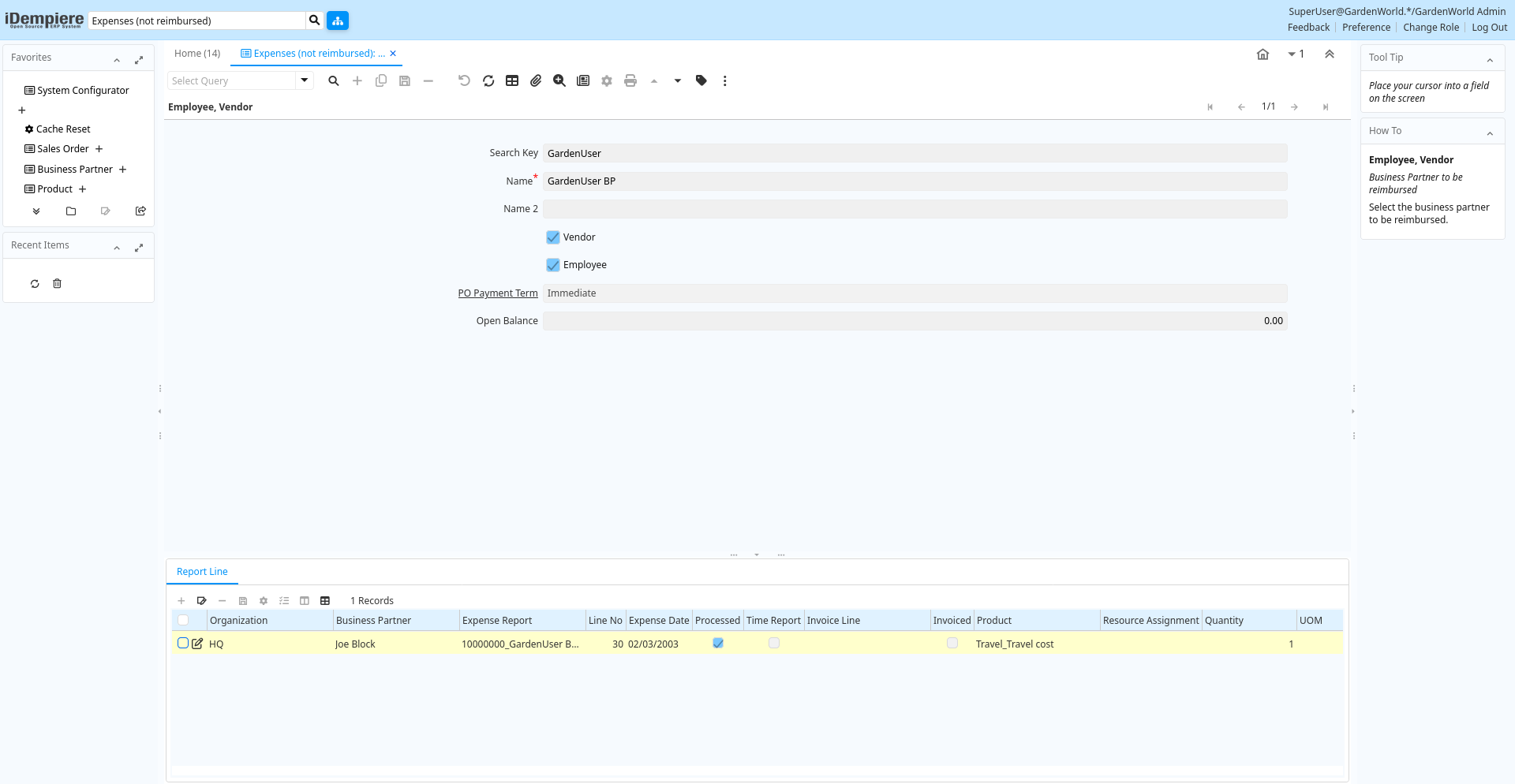Click the tag label icon
The height and width of the screenshot is (784, 1515).
[x=701, y=80]
